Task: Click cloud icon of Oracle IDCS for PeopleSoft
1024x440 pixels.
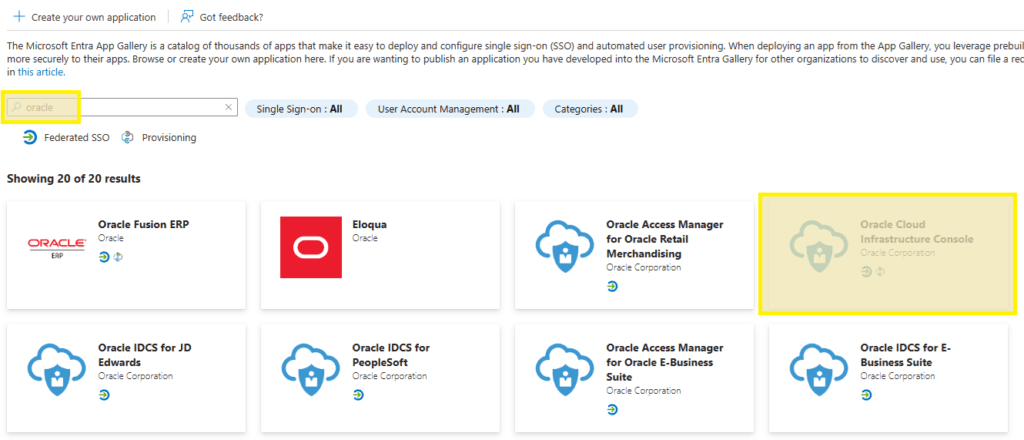Action: coord(311,369)
